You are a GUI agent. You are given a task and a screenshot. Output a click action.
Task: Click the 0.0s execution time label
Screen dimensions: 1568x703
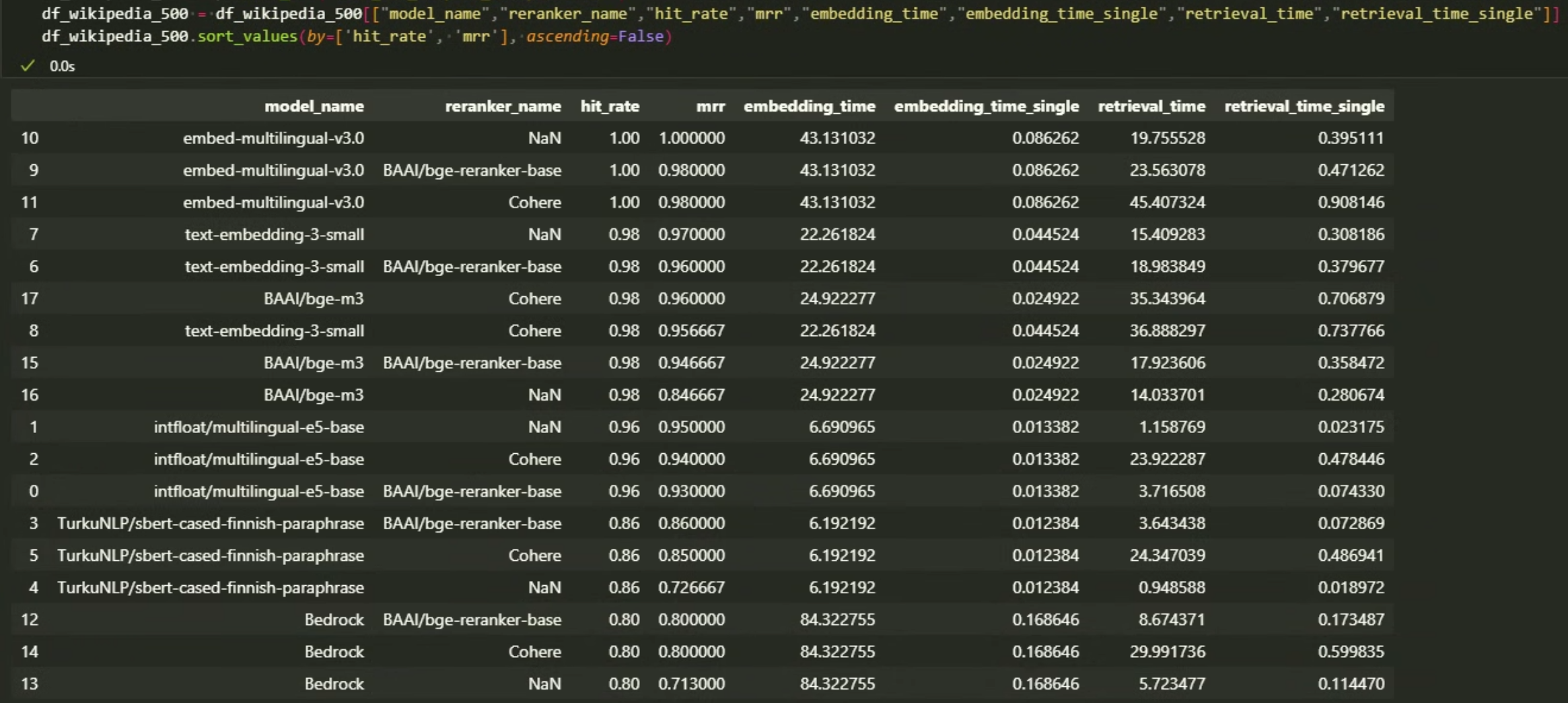point(62,66)
